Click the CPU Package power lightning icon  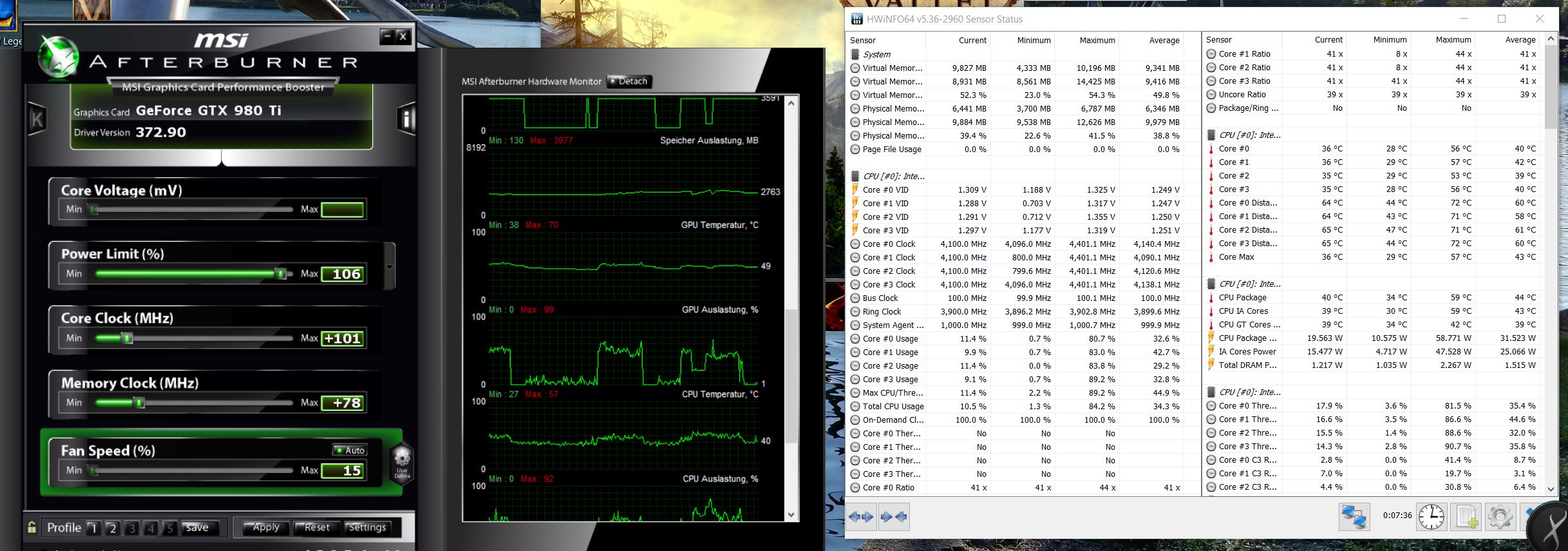point(1211,338)
